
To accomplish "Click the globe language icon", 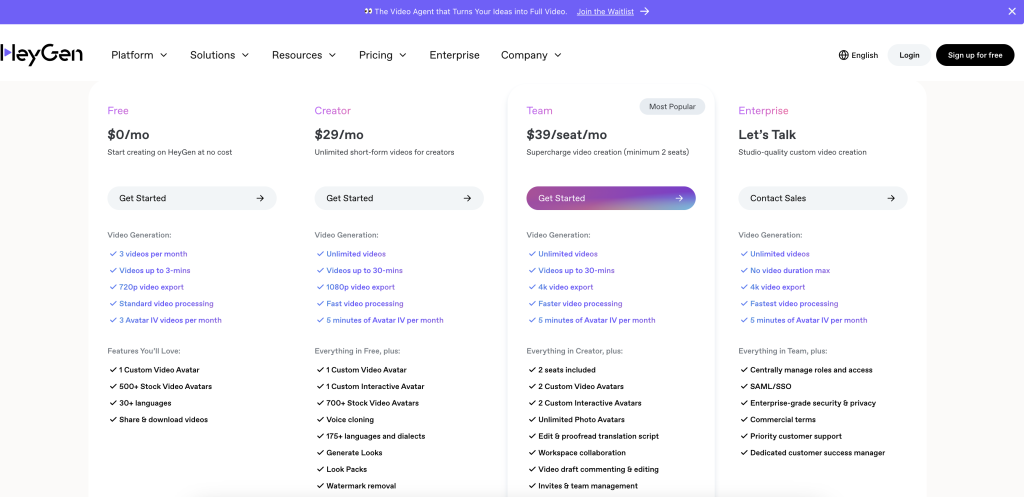I will pyautogui.click(x=843, y=56).
